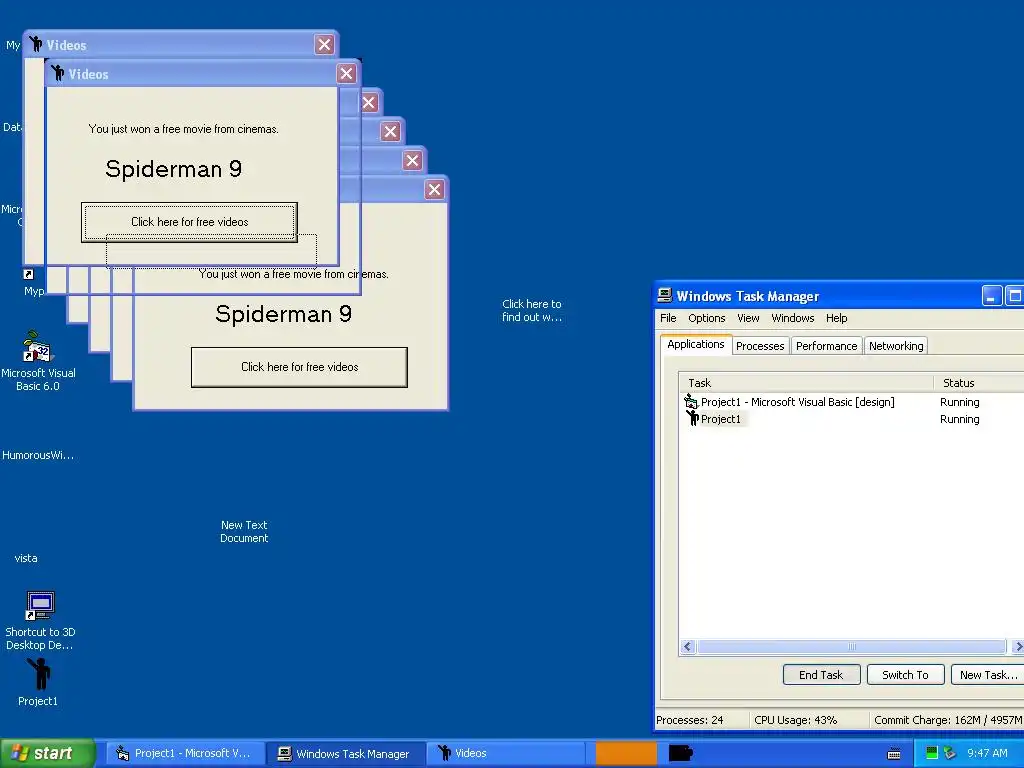This screenshot has height=768, width=1024.
Task: Open View menu in Task Manager
Action: pyautogui.click(x=748, y=318)
